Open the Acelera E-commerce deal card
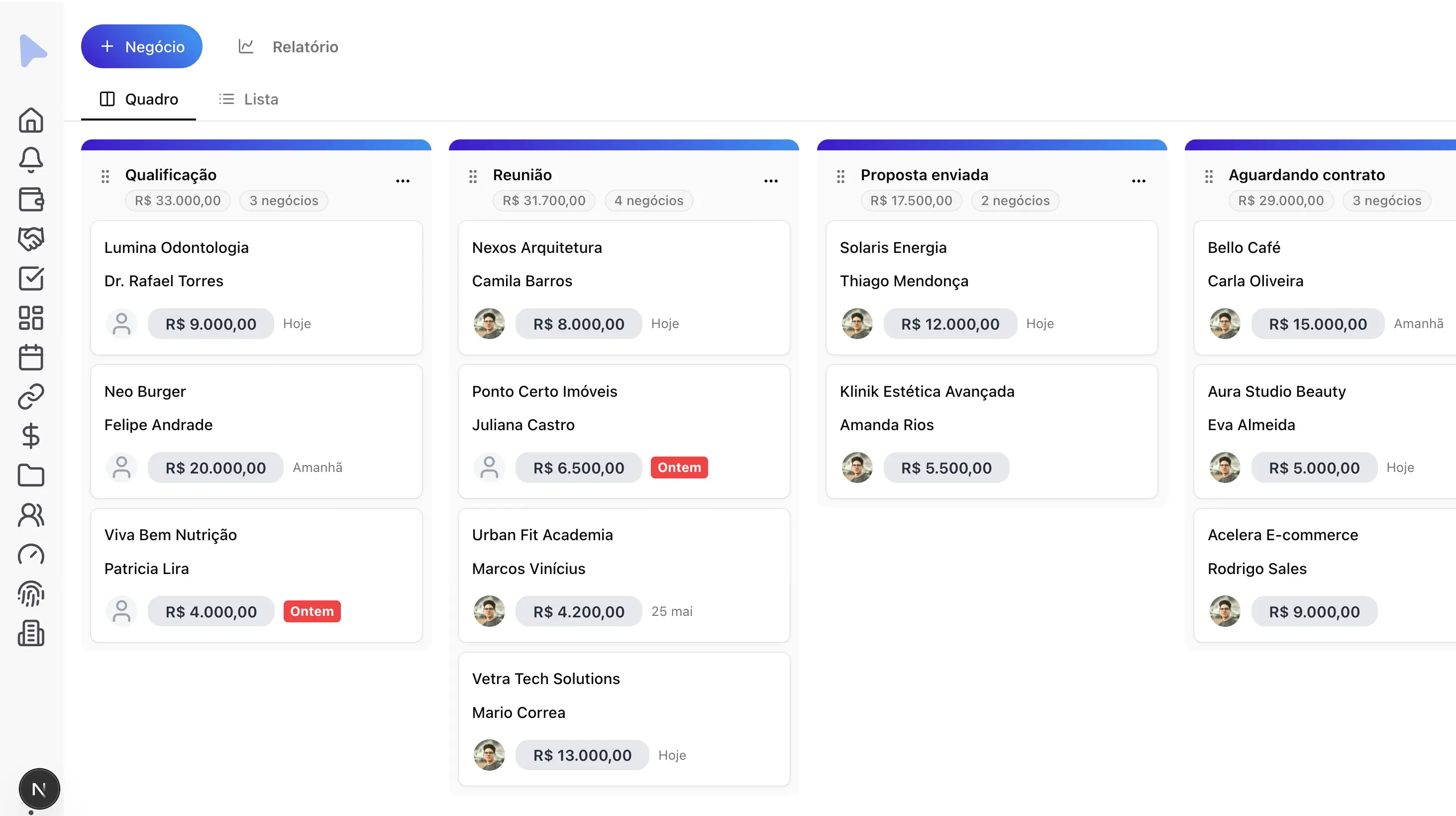The image size is (1456, 816). tap(1325, 575)
